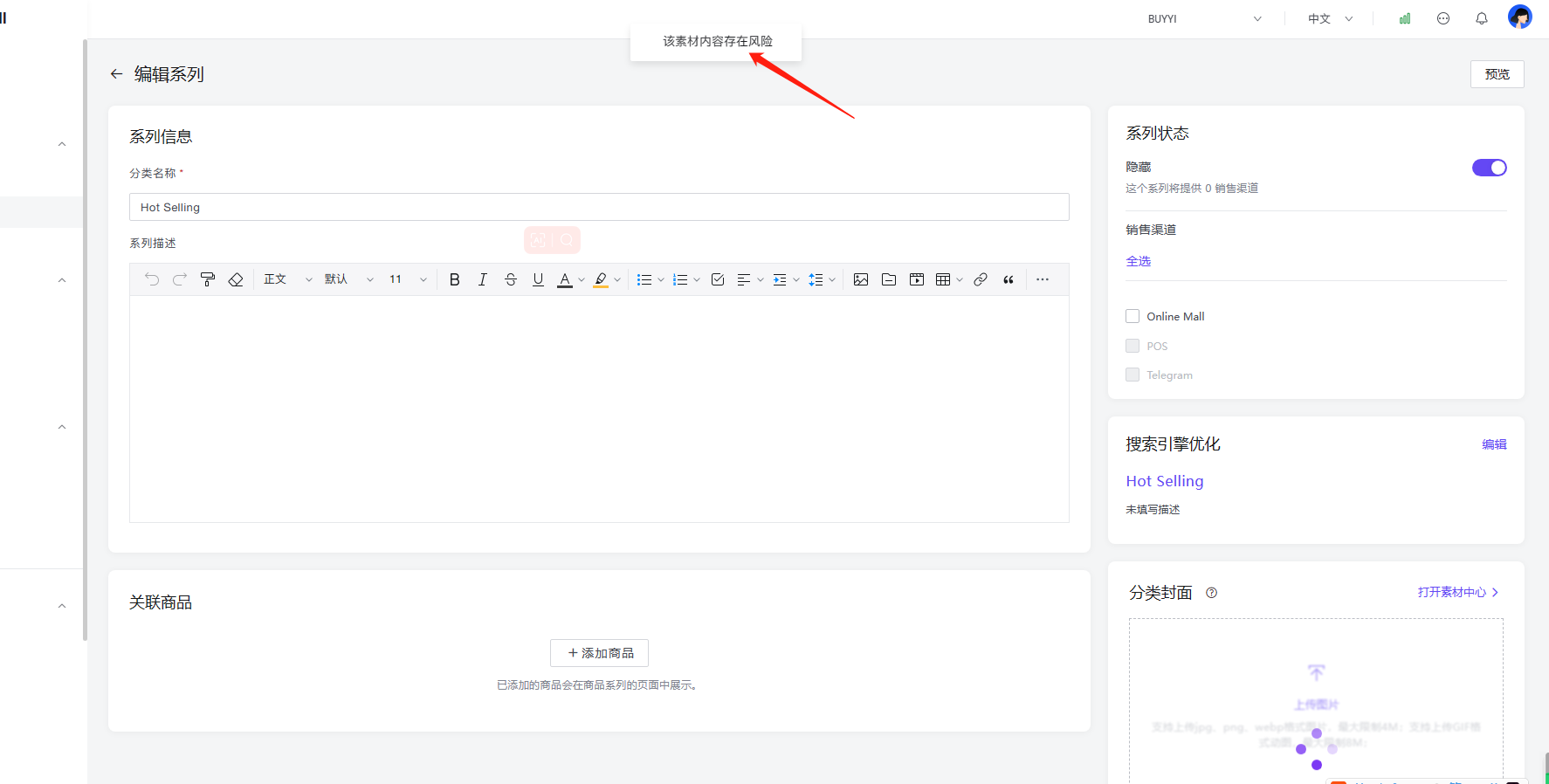Click the format painter icon
The height and width of the screenshot is (784, 1549).
(x=208, y=279)
